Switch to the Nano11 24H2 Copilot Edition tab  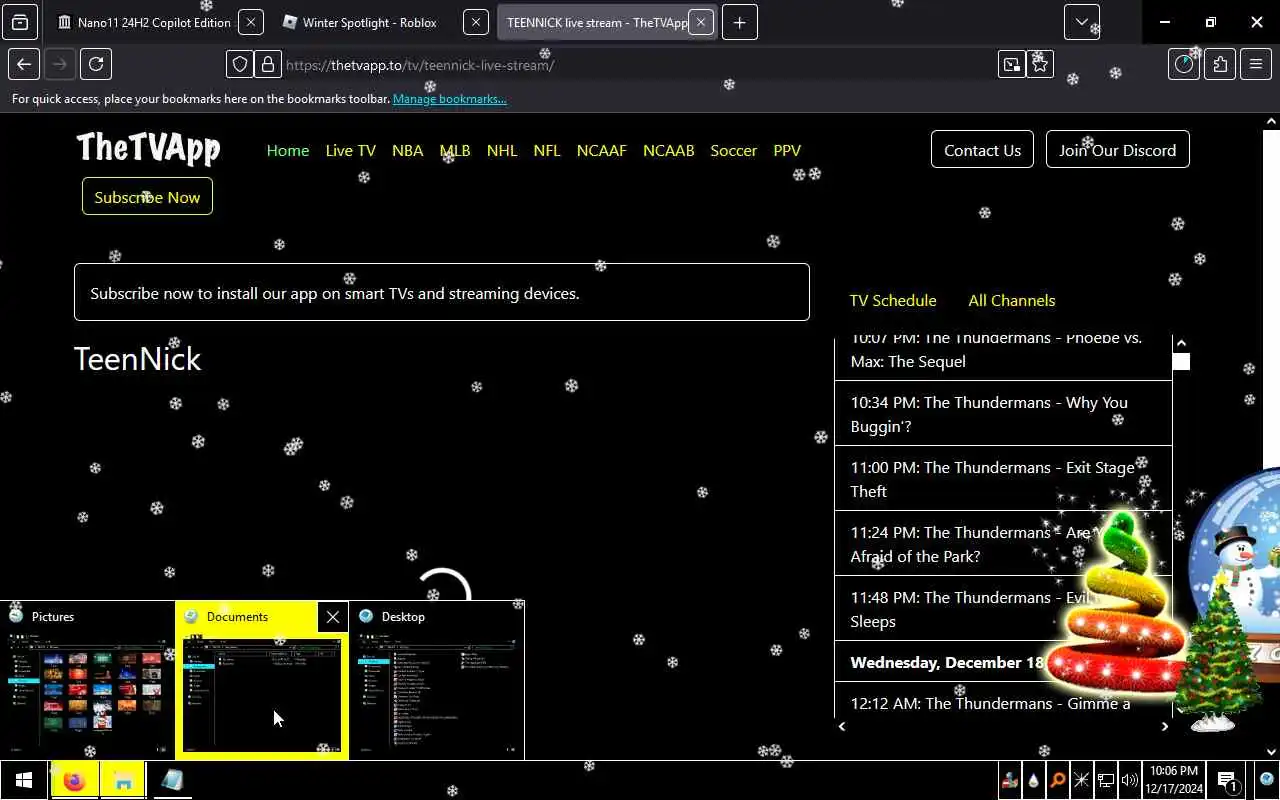tap(143, 22)
